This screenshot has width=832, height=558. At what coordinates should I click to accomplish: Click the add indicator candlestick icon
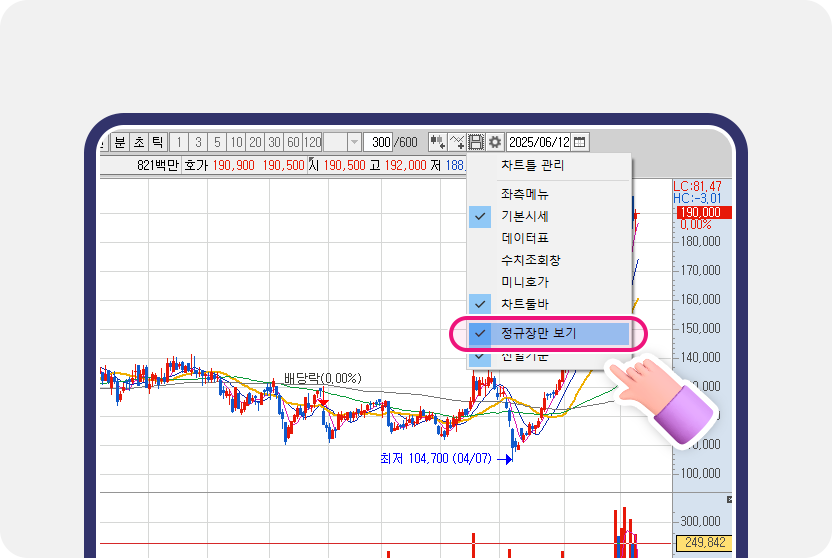[x=437, y=142]
